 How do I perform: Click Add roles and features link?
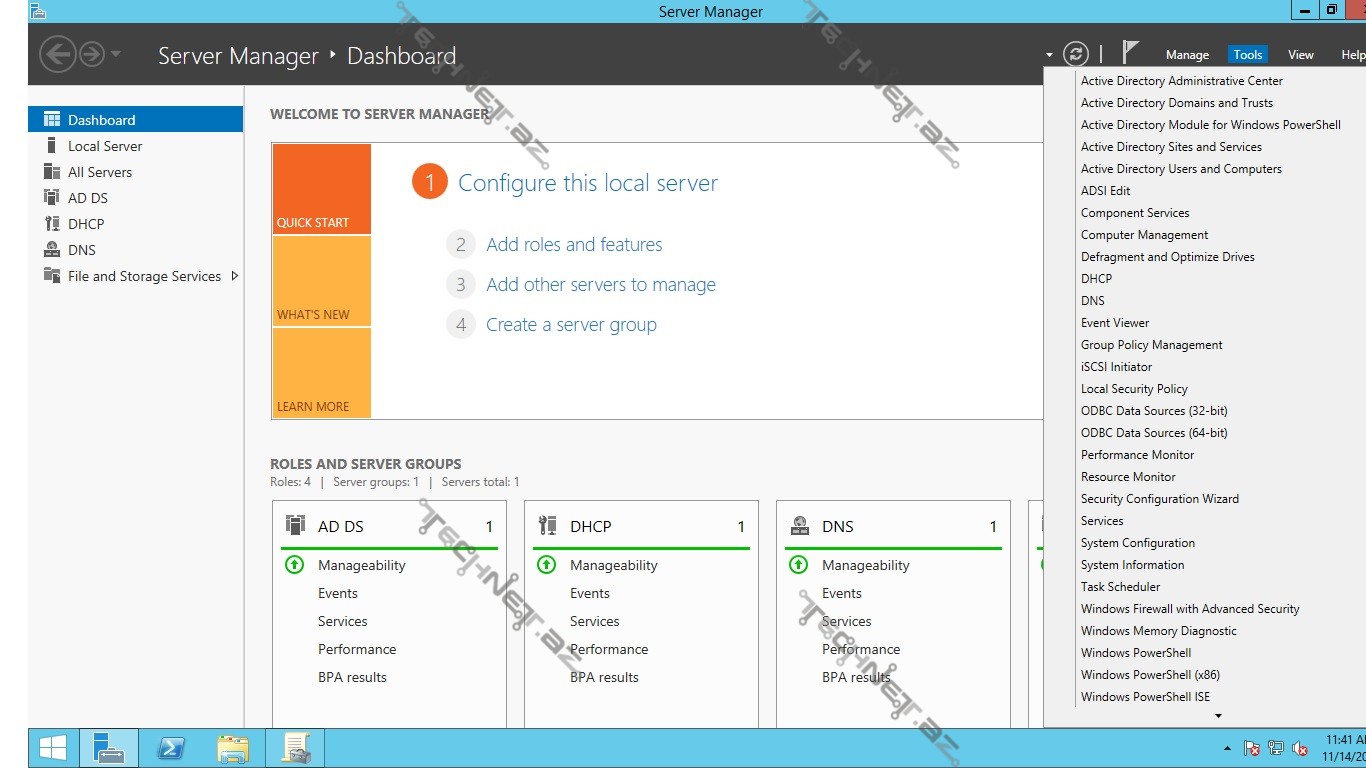click(x=574, y=245)
